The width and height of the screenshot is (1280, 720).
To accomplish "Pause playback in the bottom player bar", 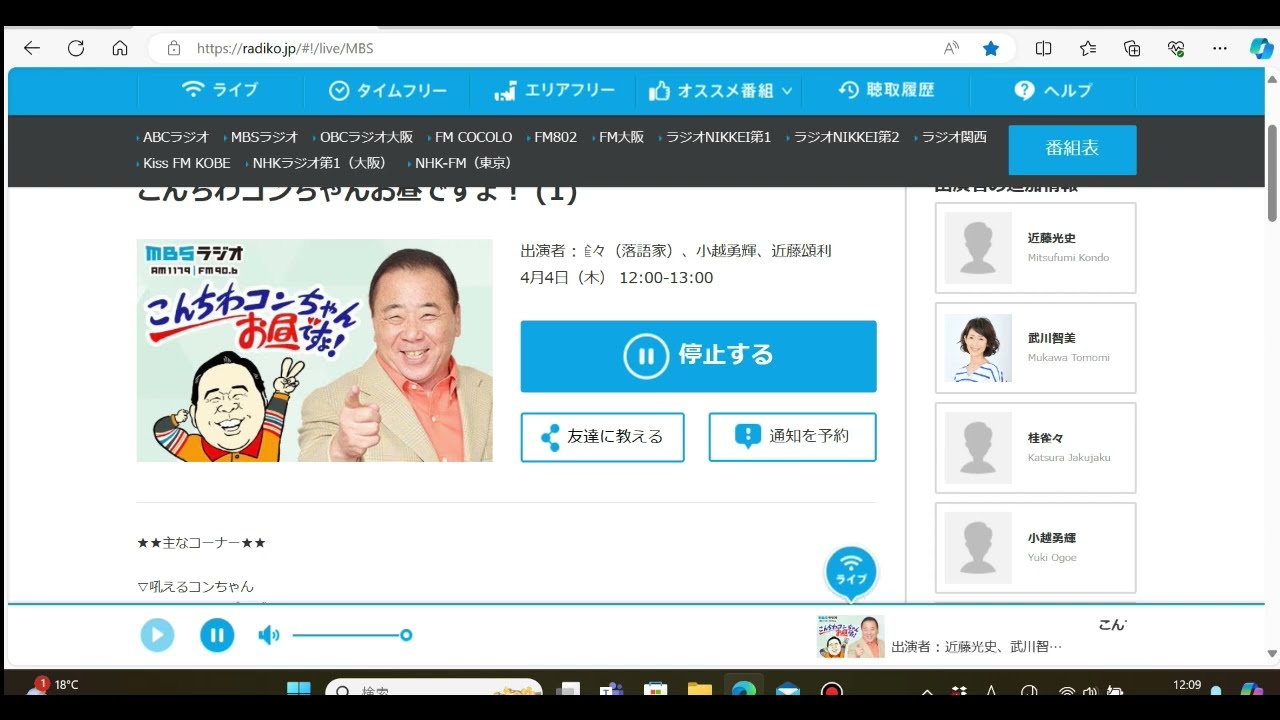I will click(x=217, y=635).
